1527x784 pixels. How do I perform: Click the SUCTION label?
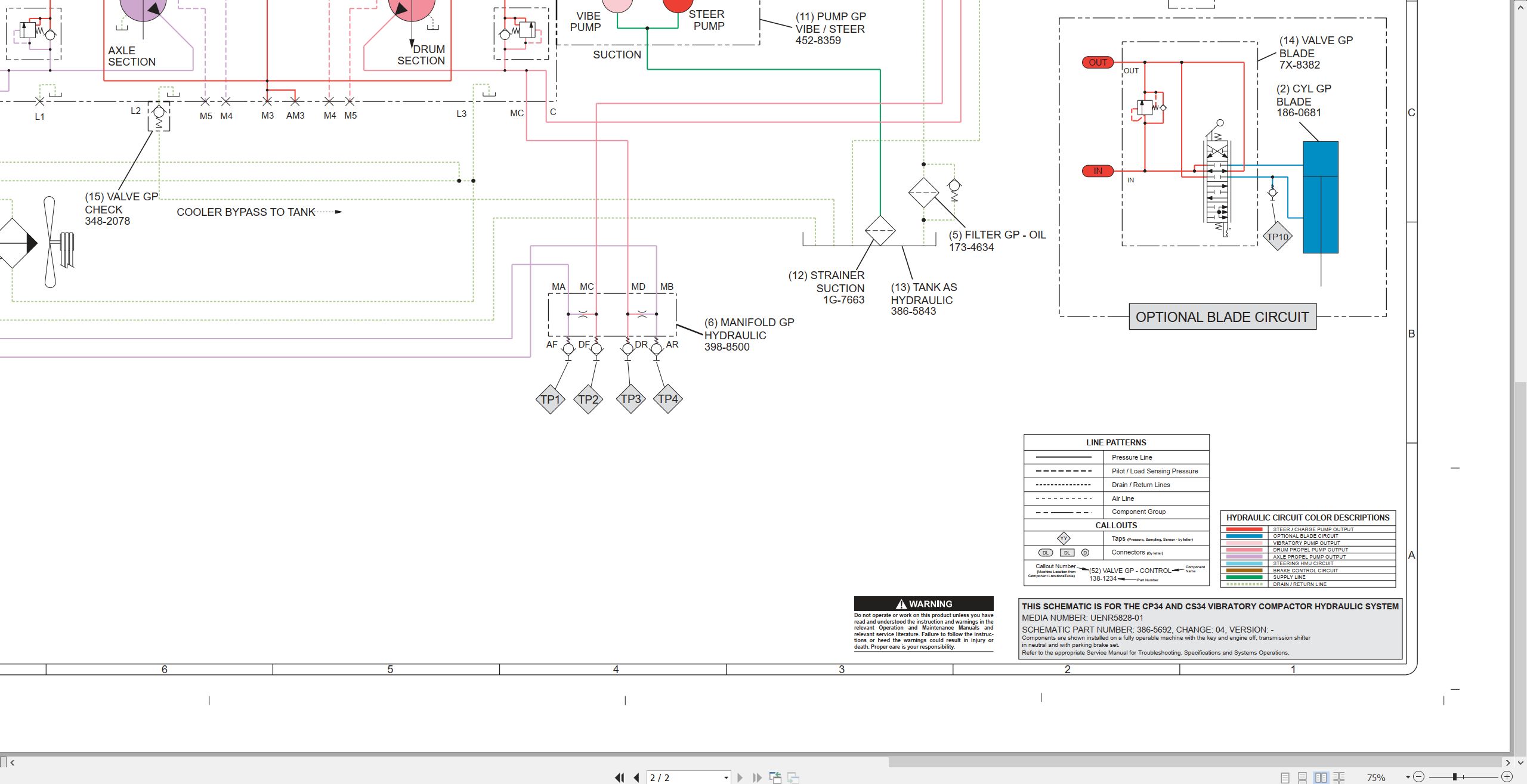pyautogui.click(x=617, y=54)
